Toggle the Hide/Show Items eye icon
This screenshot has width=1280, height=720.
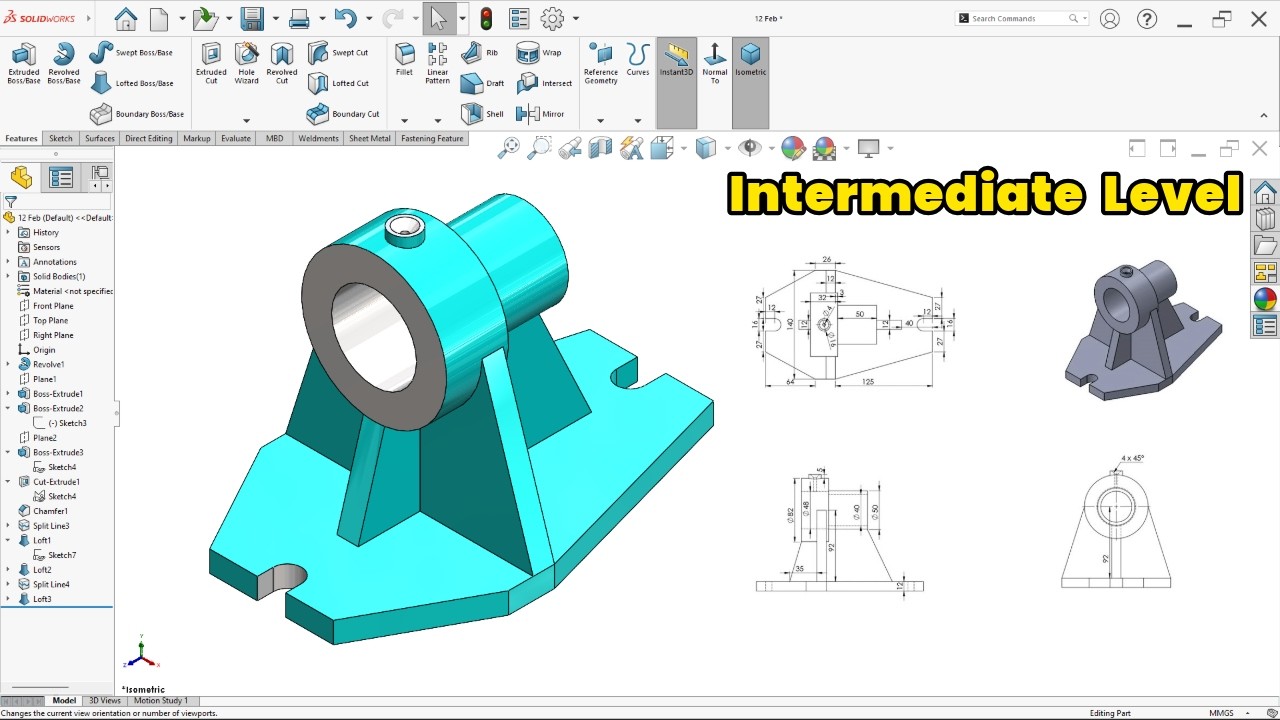750,148
